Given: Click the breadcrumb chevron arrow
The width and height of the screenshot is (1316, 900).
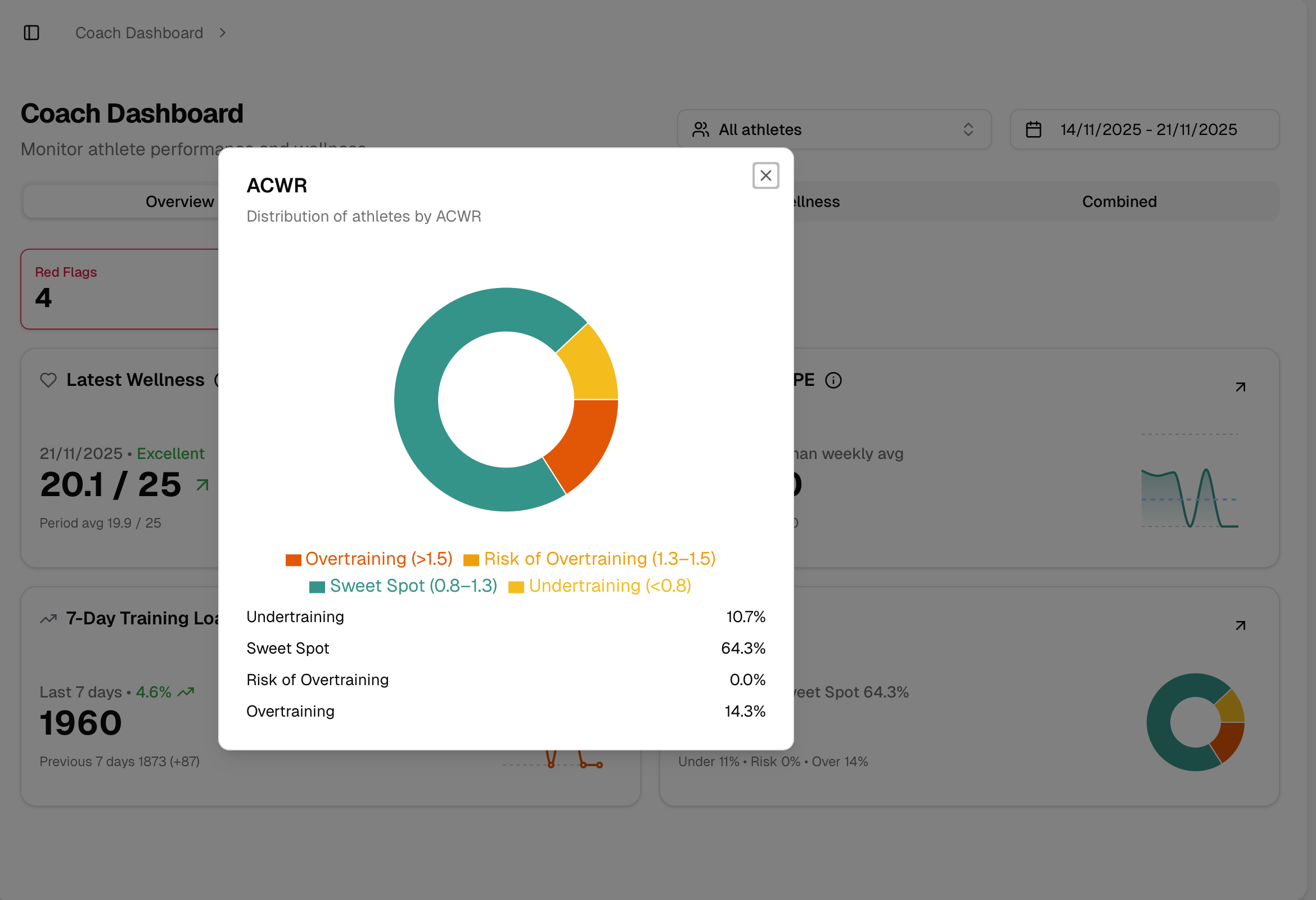Looking at the screenshot, I should pyautogui.click(x=223, y=33).
